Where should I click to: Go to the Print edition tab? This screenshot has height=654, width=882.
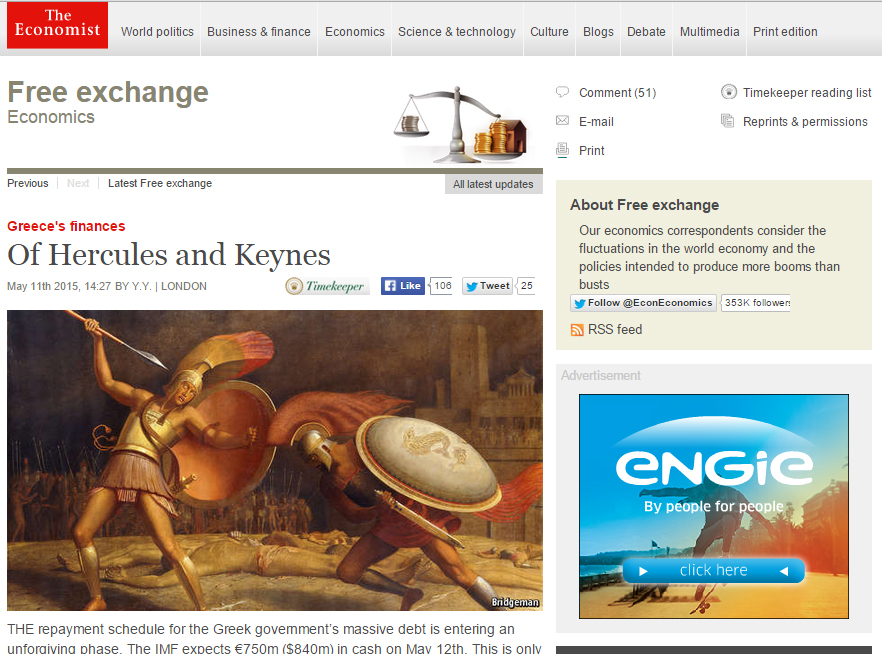[785, 32]
